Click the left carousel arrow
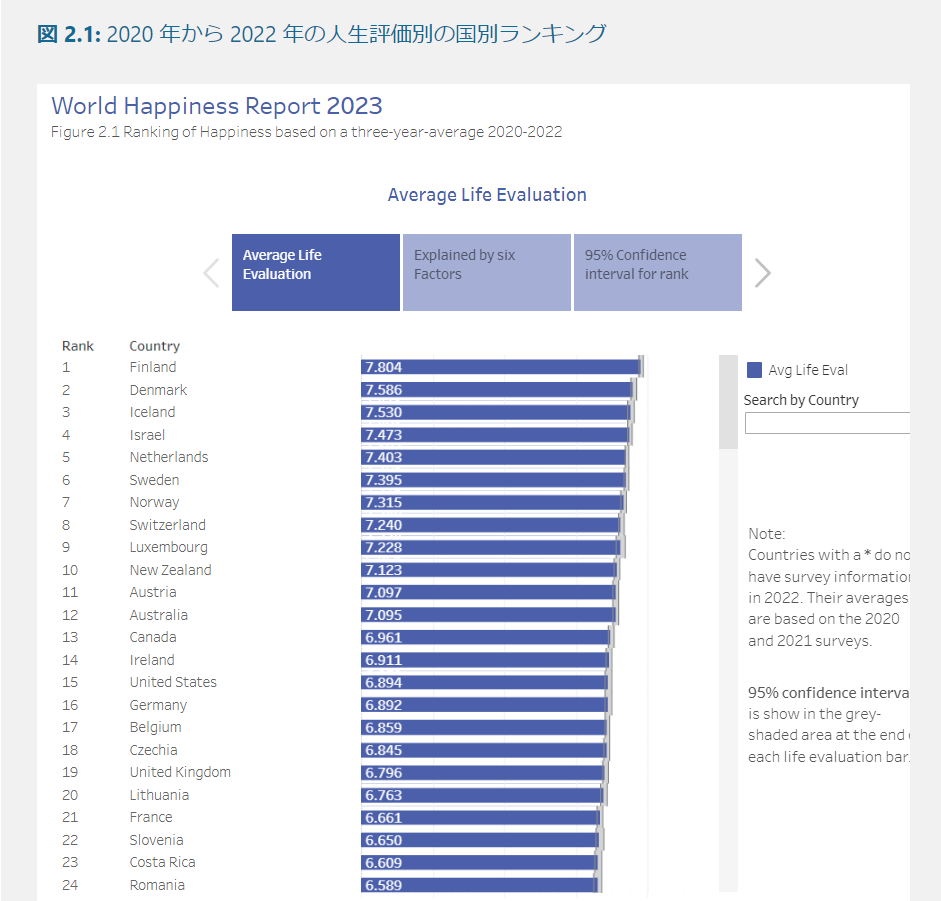Viewport: 941px width, 901px height. [x=211, y=273]
